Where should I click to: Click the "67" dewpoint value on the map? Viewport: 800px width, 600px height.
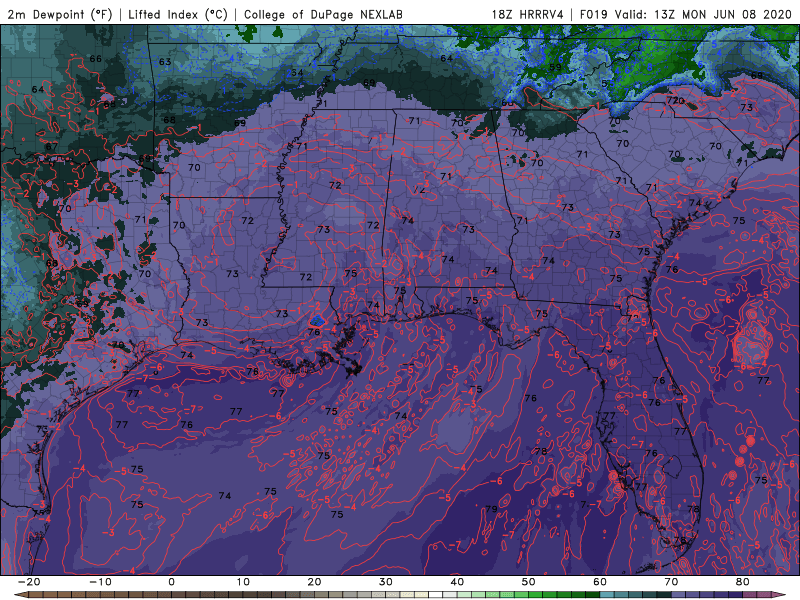click(x=52, y=146)
